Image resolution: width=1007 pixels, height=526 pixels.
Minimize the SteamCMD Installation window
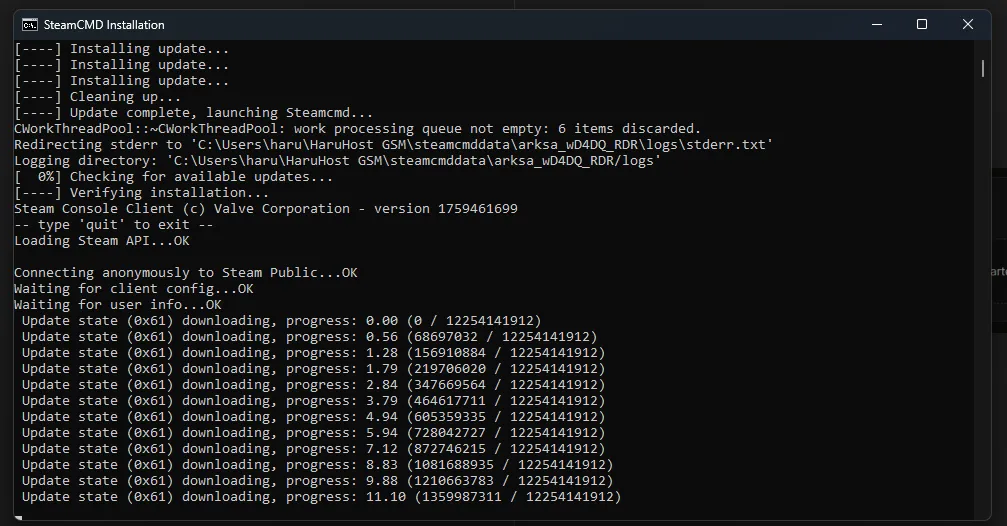877,24
